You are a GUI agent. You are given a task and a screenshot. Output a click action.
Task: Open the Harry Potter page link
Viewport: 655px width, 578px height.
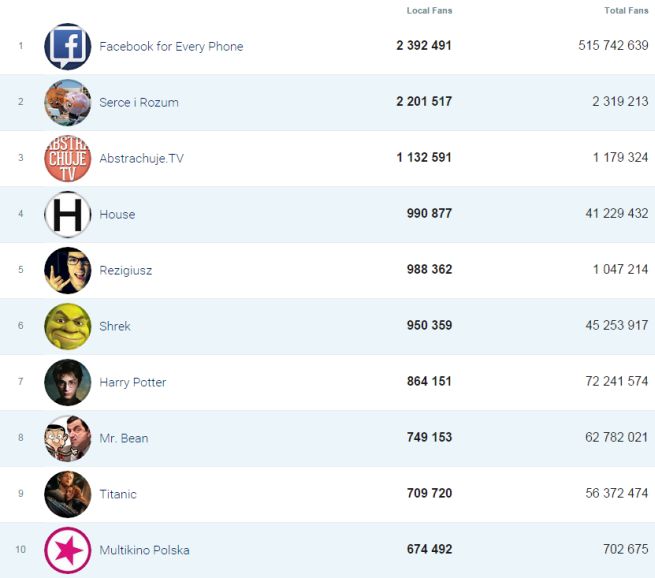click(133, 383)
